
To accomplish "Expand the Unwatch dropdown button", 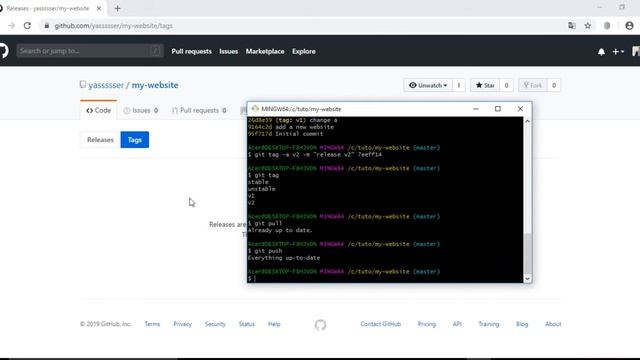I will click(x=428, y=85).
